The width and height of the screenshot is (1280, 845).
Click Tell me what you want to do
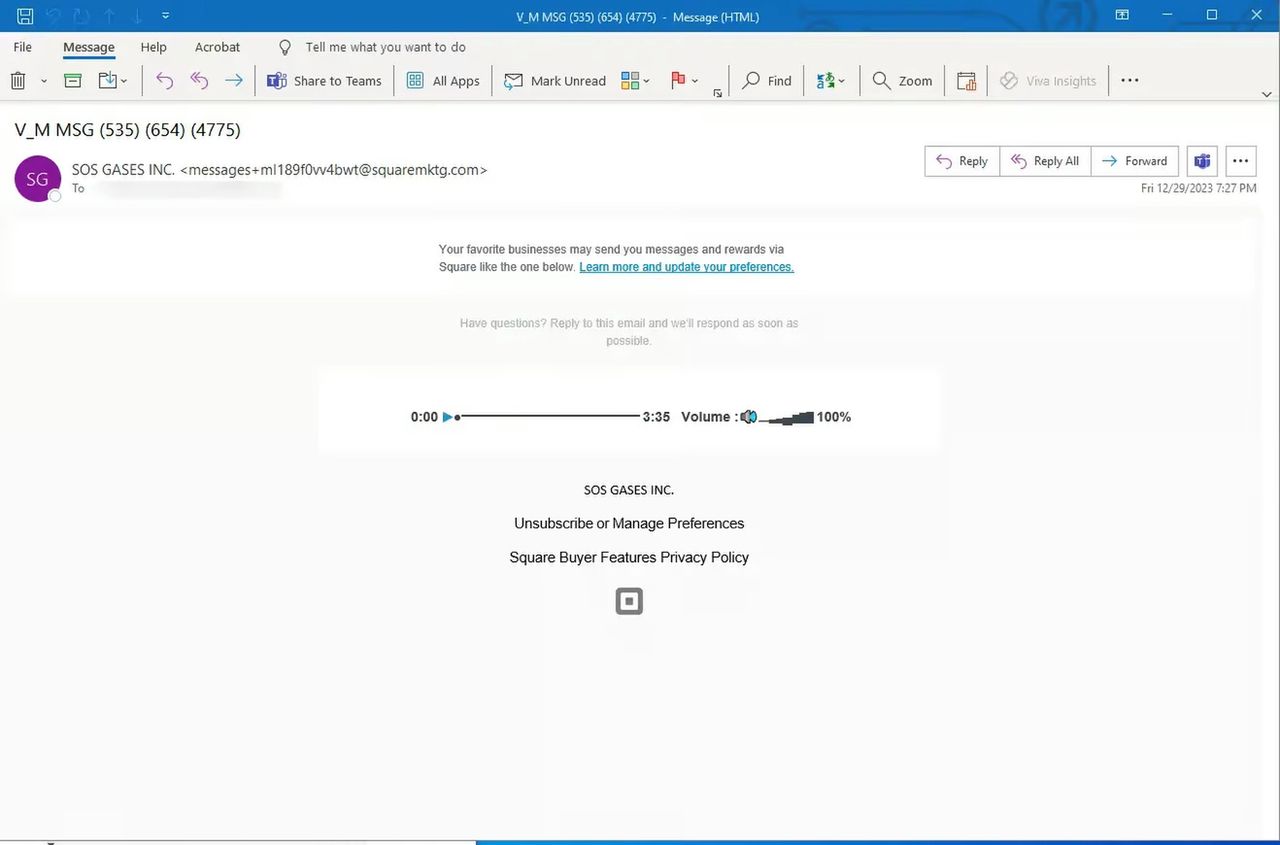pos(385,47)
